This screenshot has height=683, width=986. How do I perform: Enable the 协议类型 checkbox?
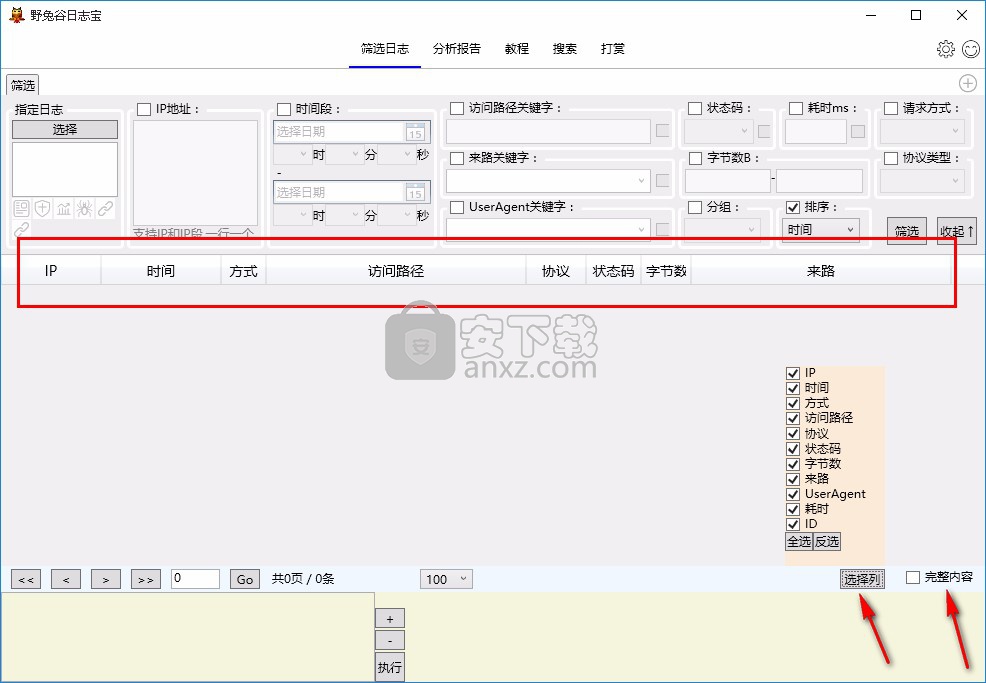point(891,158)
